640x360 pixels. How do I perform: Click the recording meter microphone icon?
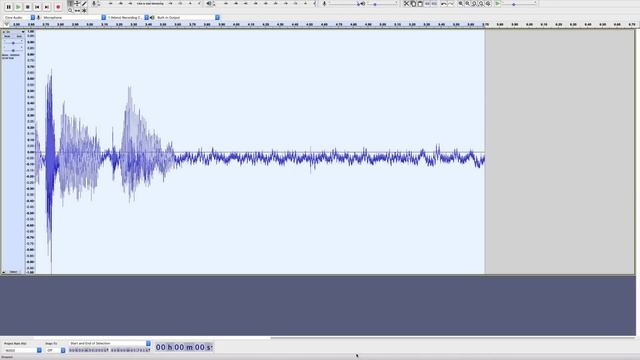point(94,4)
